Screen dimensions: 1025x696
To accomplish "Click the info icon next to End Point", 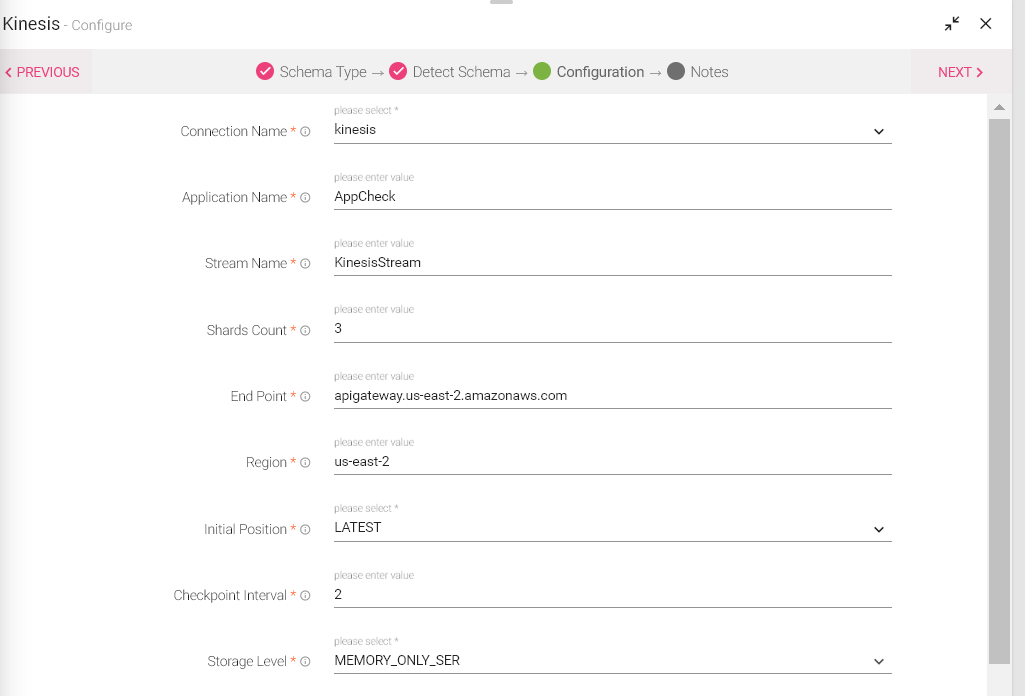I will (x=306, y=397).
